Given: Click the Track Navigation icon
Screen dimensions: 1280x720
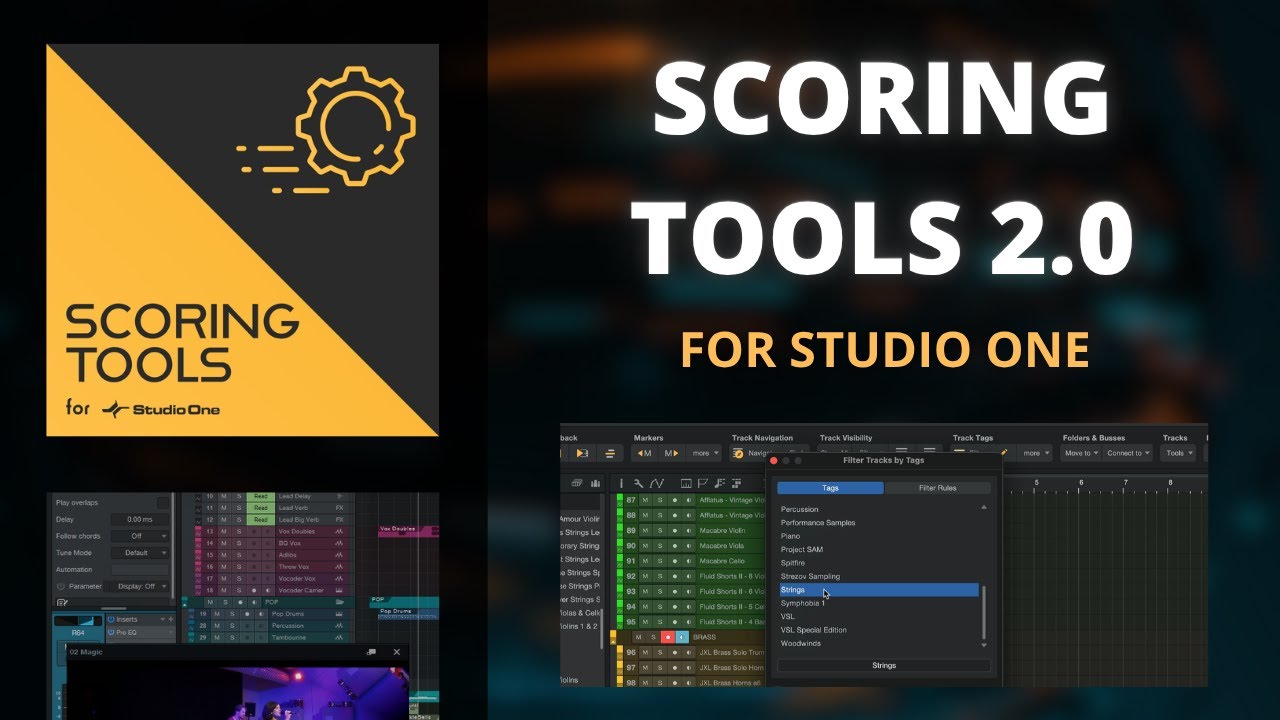Looking at the screenshot, I should (x=738, y=454).
